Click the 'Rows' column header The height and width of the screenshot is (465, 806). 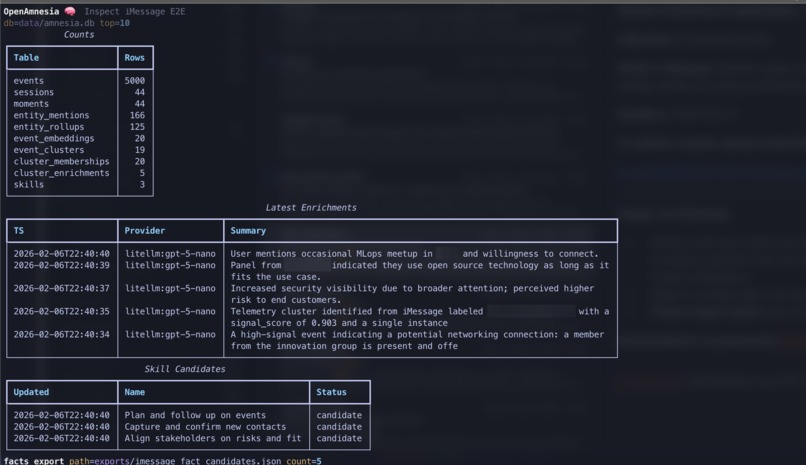coord(135,58)
